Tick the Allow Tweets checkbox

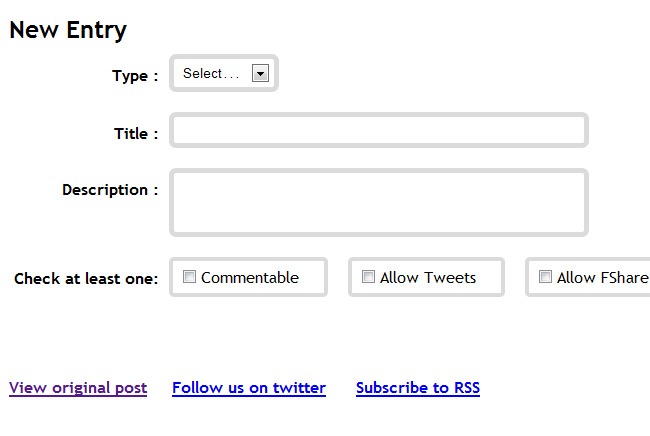point(368,277)
